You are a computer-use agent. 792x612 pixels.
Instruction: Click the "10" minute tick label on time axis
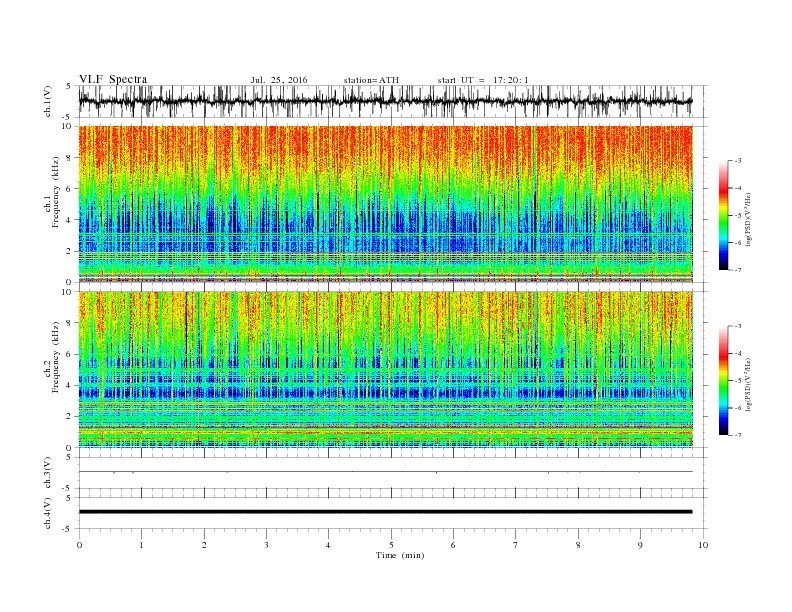point(703,545)
